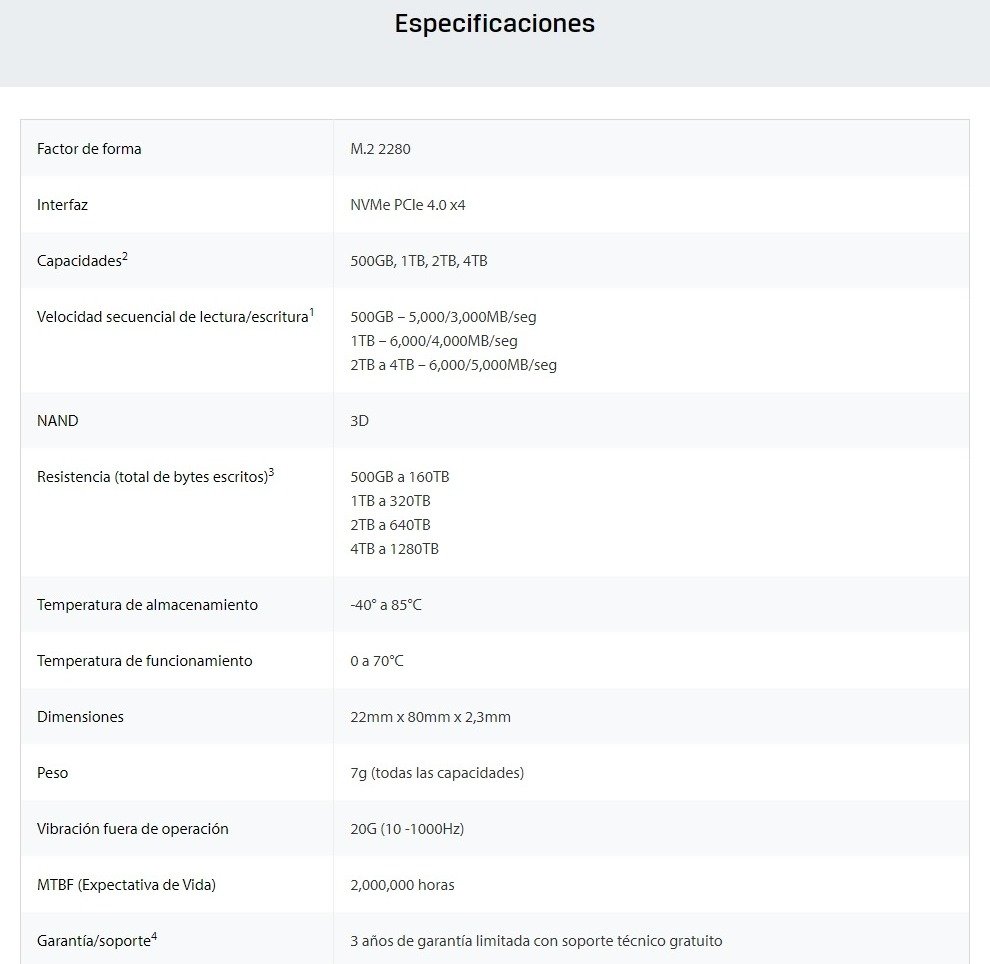The width and height of the screenshot is (990, 964).
Task: Open footnote 1 beside Velocidad secuencial de lectura/escritura
Action: 312,312
